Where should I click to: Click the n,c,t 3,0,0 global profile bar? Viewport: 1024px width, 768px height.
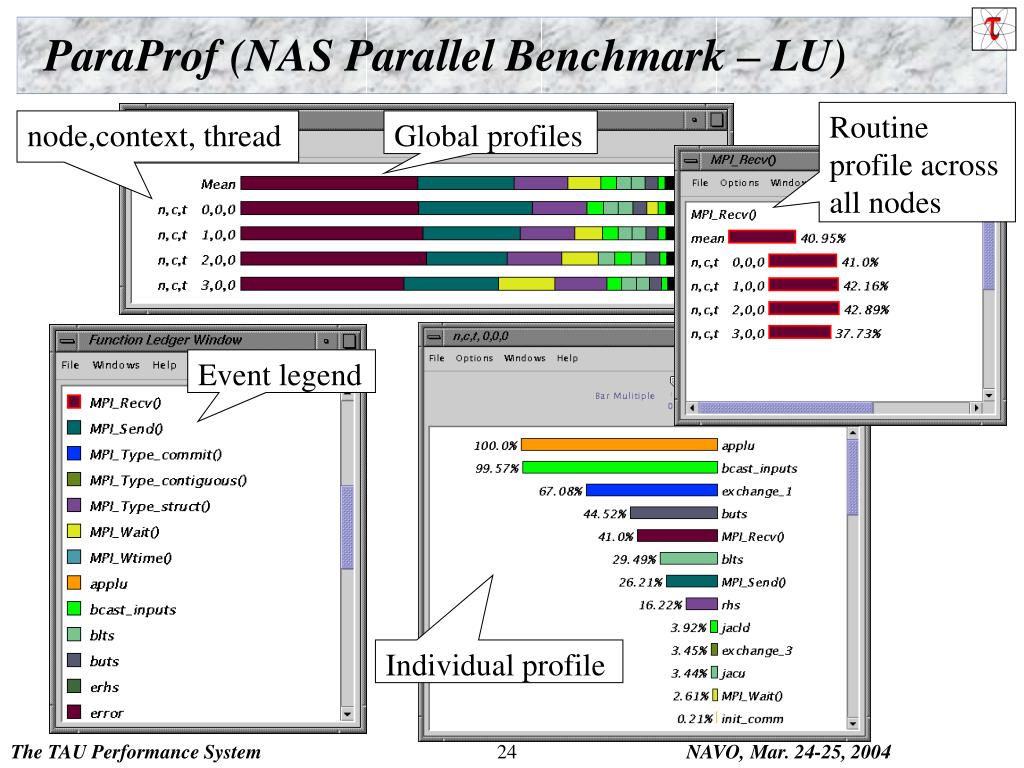(x=457, y=283)
